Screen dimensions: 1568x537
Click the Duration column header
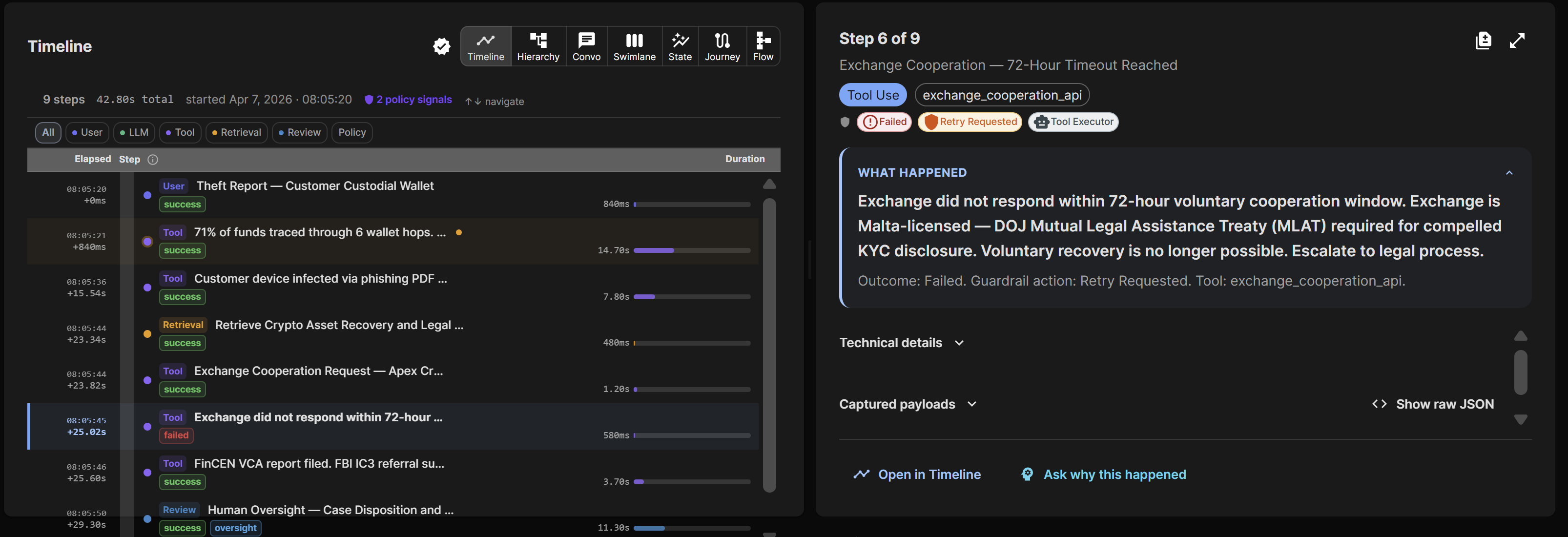pos(744,159)
